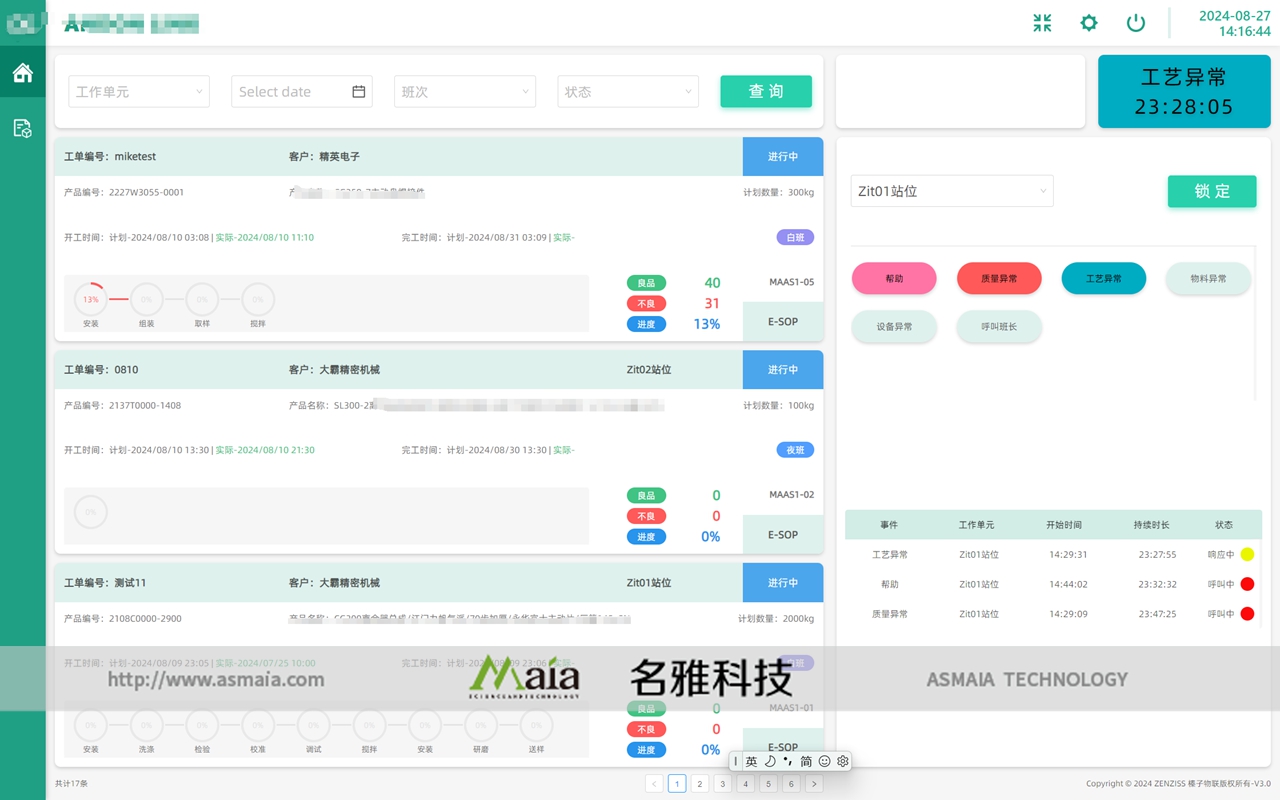This screenshot has width=1280, height=800.
Task: Click the 白班 shift tag
Action: pos(795,237)
